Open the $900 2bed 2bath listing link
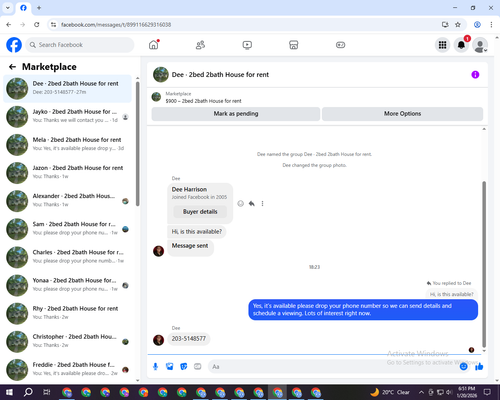The image size is (500, 400). click(x=203, y=101)
